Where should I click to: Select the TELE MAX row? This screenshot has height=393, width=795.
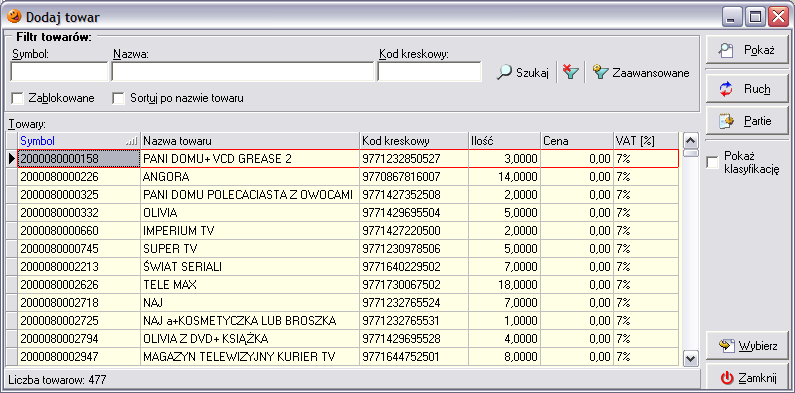pos(348,284)
